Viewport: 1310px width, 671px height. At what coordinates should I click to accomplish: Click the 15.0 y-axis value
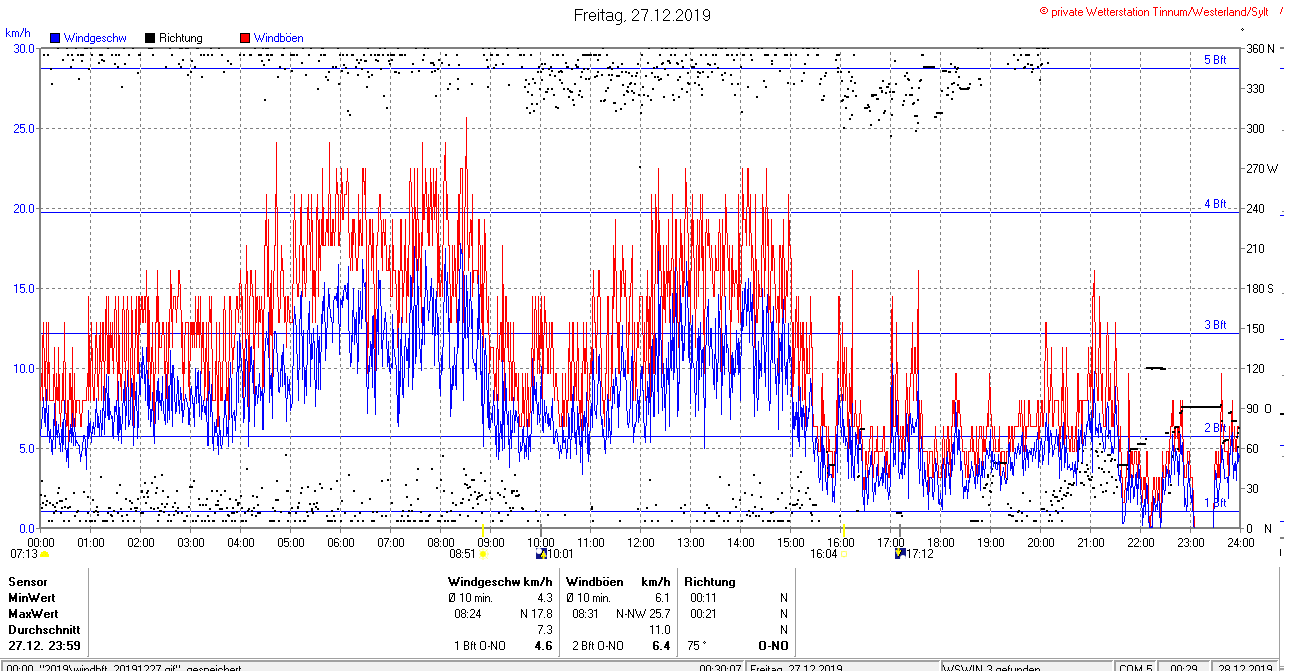click(x=23, y=288)
